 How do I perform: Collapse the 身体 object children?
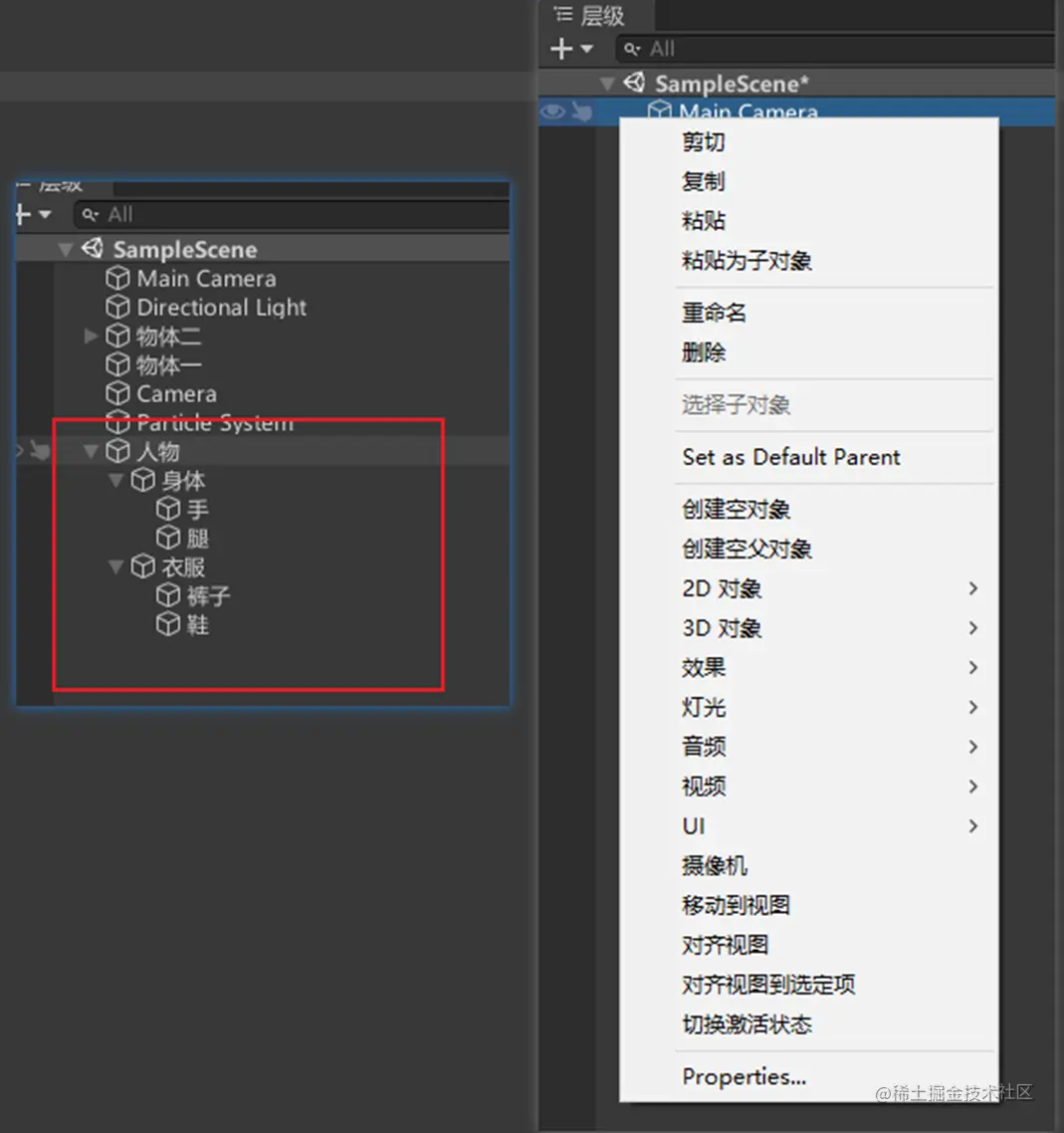[x=115, y=481]
